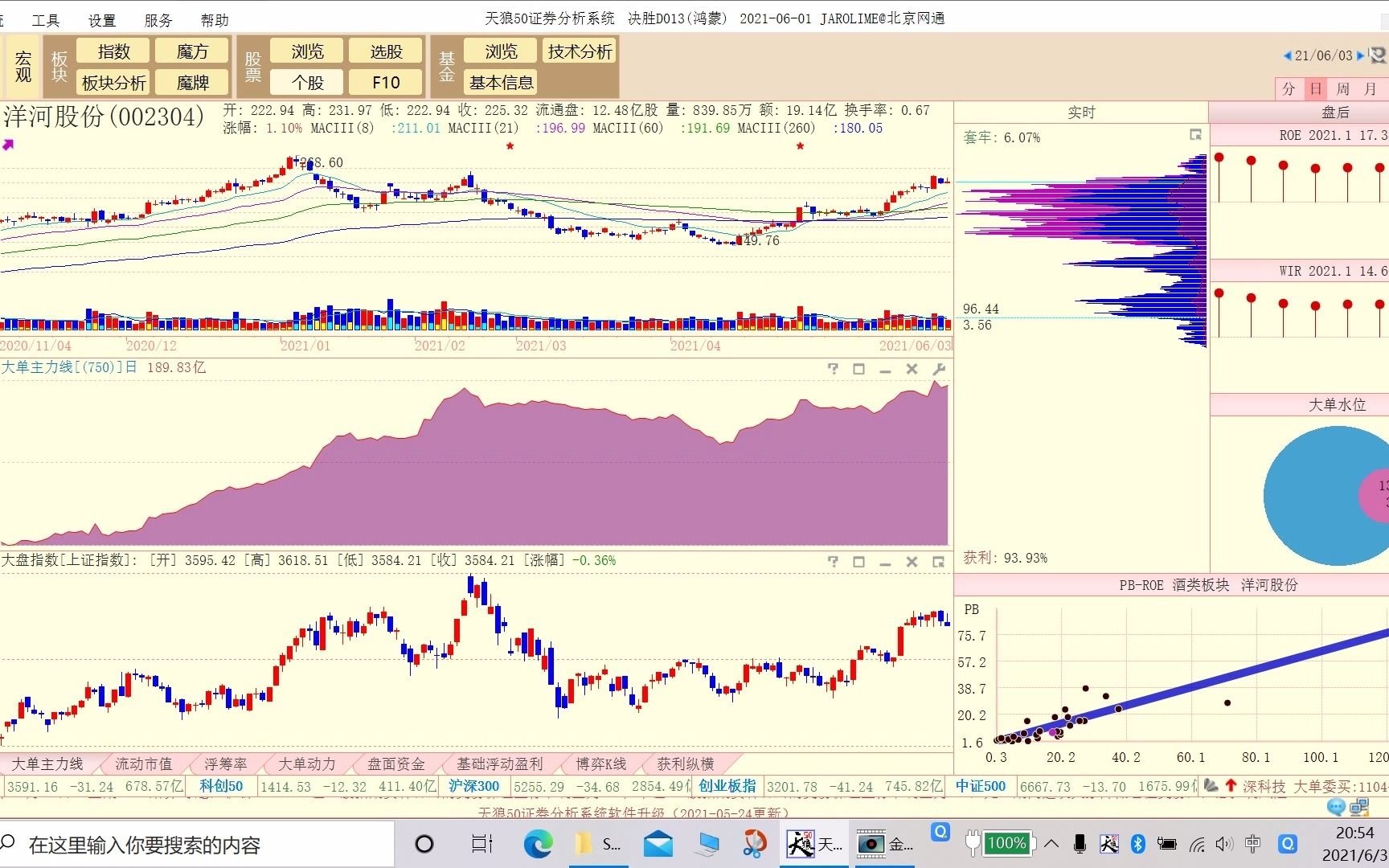
Task: Go to next date with right arrow
Action: coord(1360,55)
